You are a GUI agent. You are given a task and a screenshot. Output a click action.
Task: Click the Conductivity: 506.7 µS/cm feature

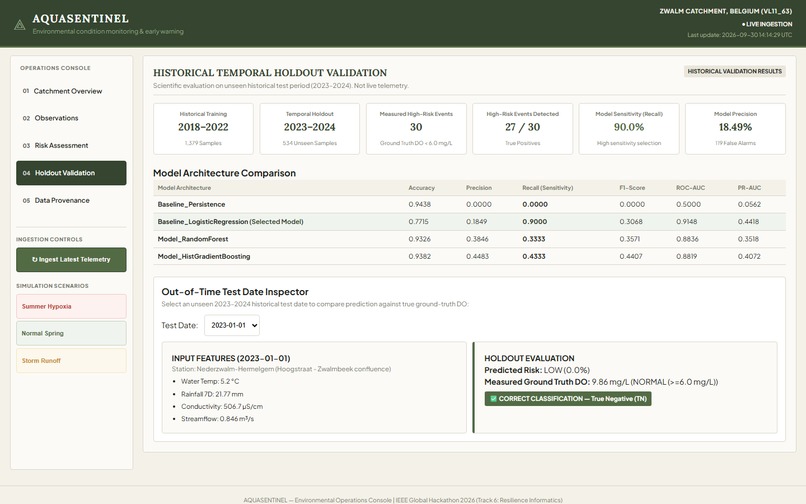222,406
